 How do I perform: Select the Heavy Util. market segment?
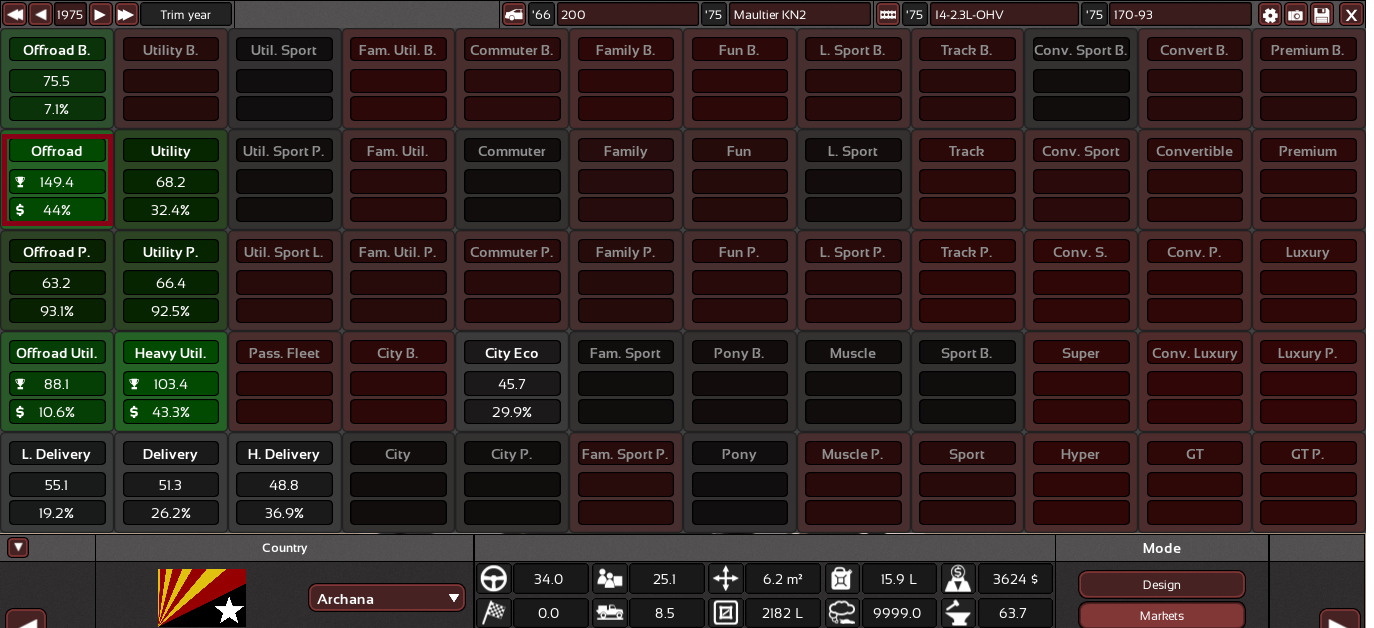pyautogui.click(x=170, y=353)
